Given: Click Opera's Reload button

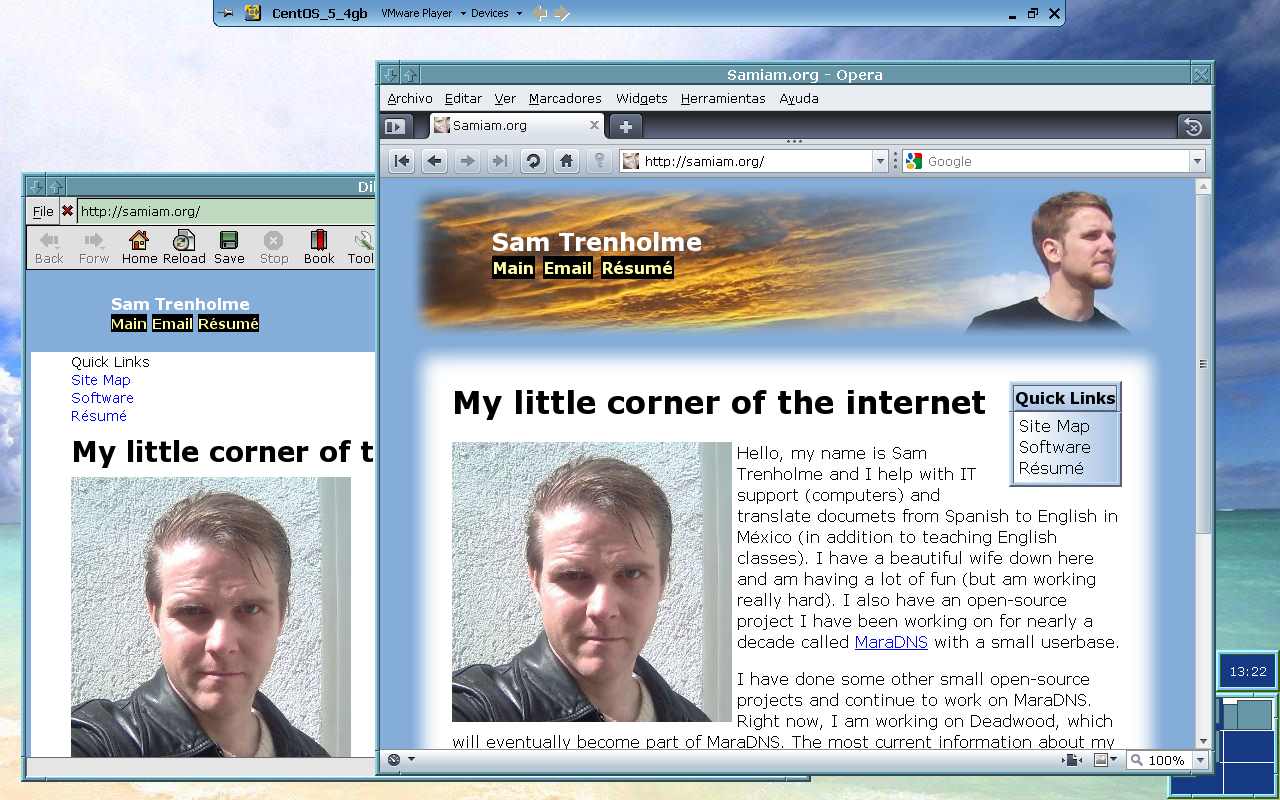Looking at the screenshot, I should tap(533, 161).
